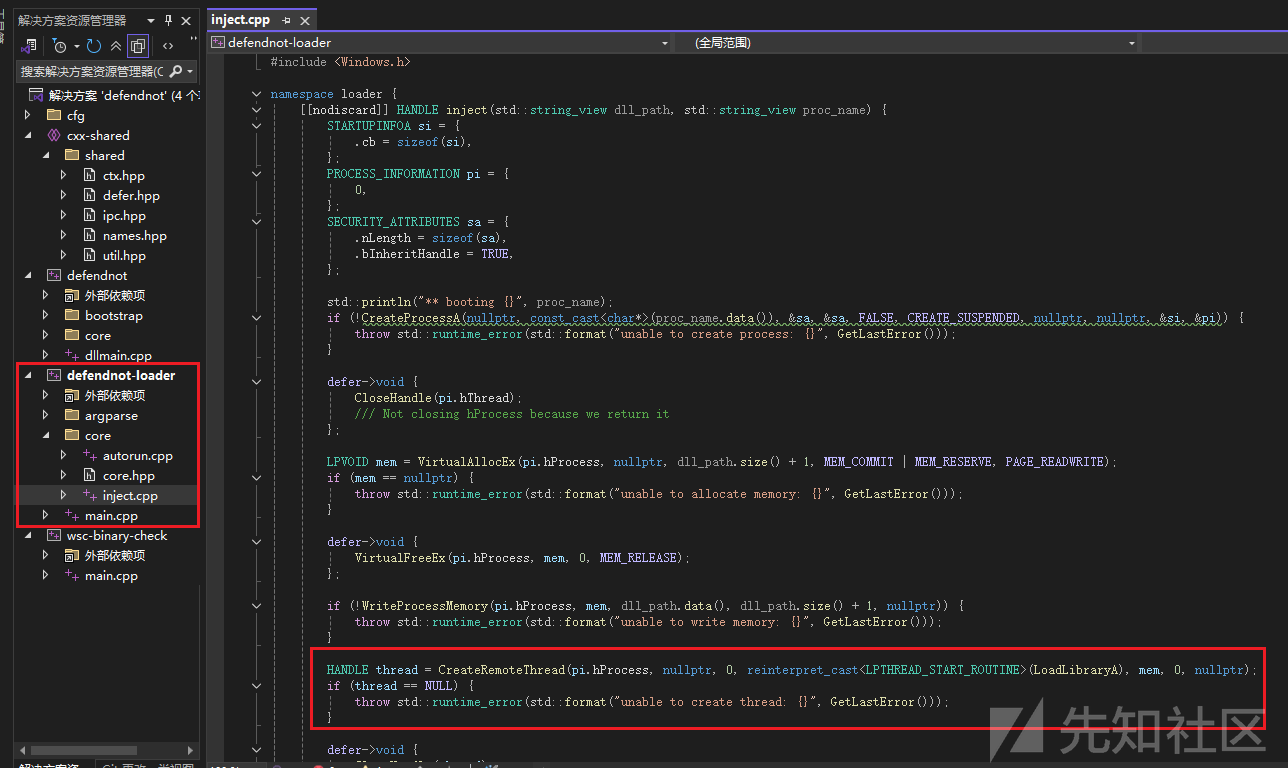Fold the namespace loader block
This screenshot has height=768, width=1288.
256,94
